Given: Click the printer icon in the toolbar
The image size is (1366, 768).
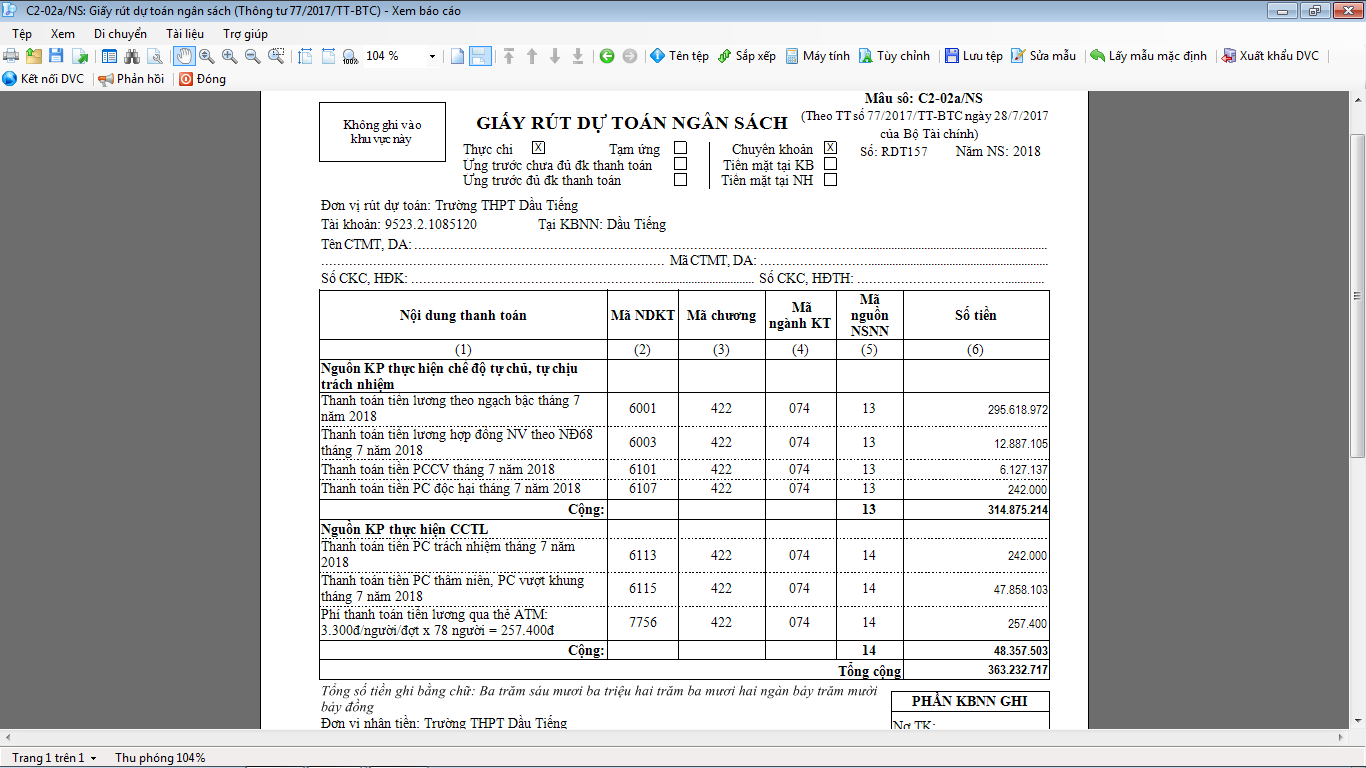Looking at the screenshot, I should click(x=11, y=56).
